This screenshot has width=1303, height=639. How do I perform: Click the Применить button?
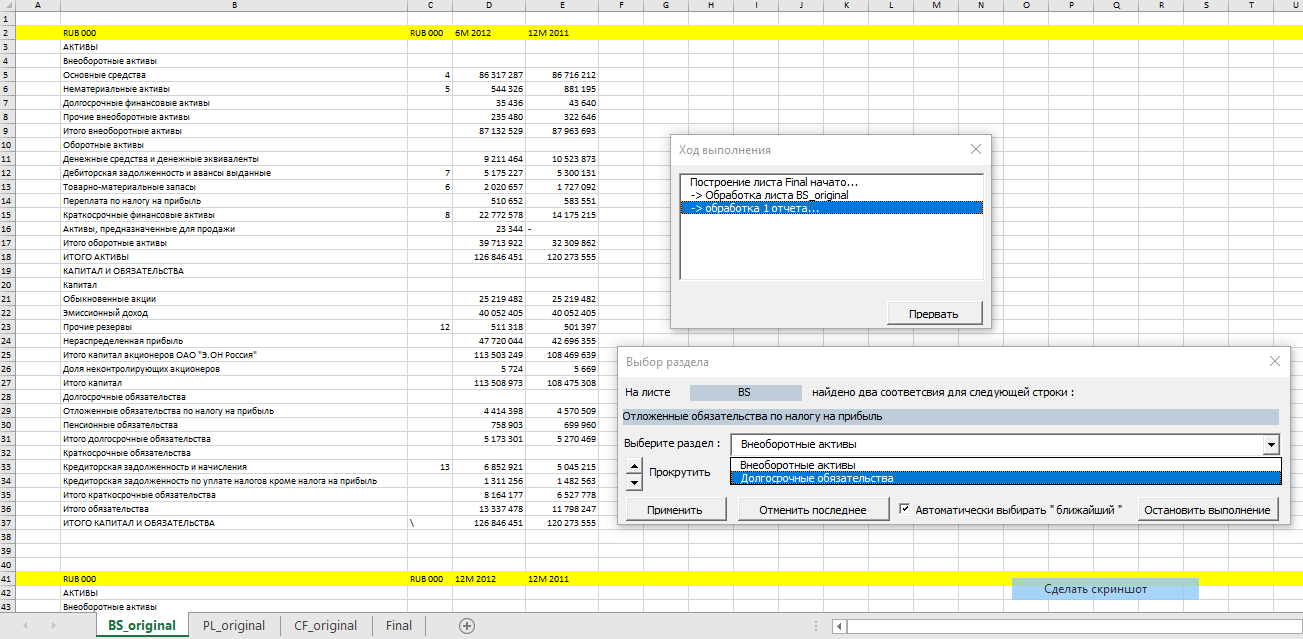tap(674, 510)
